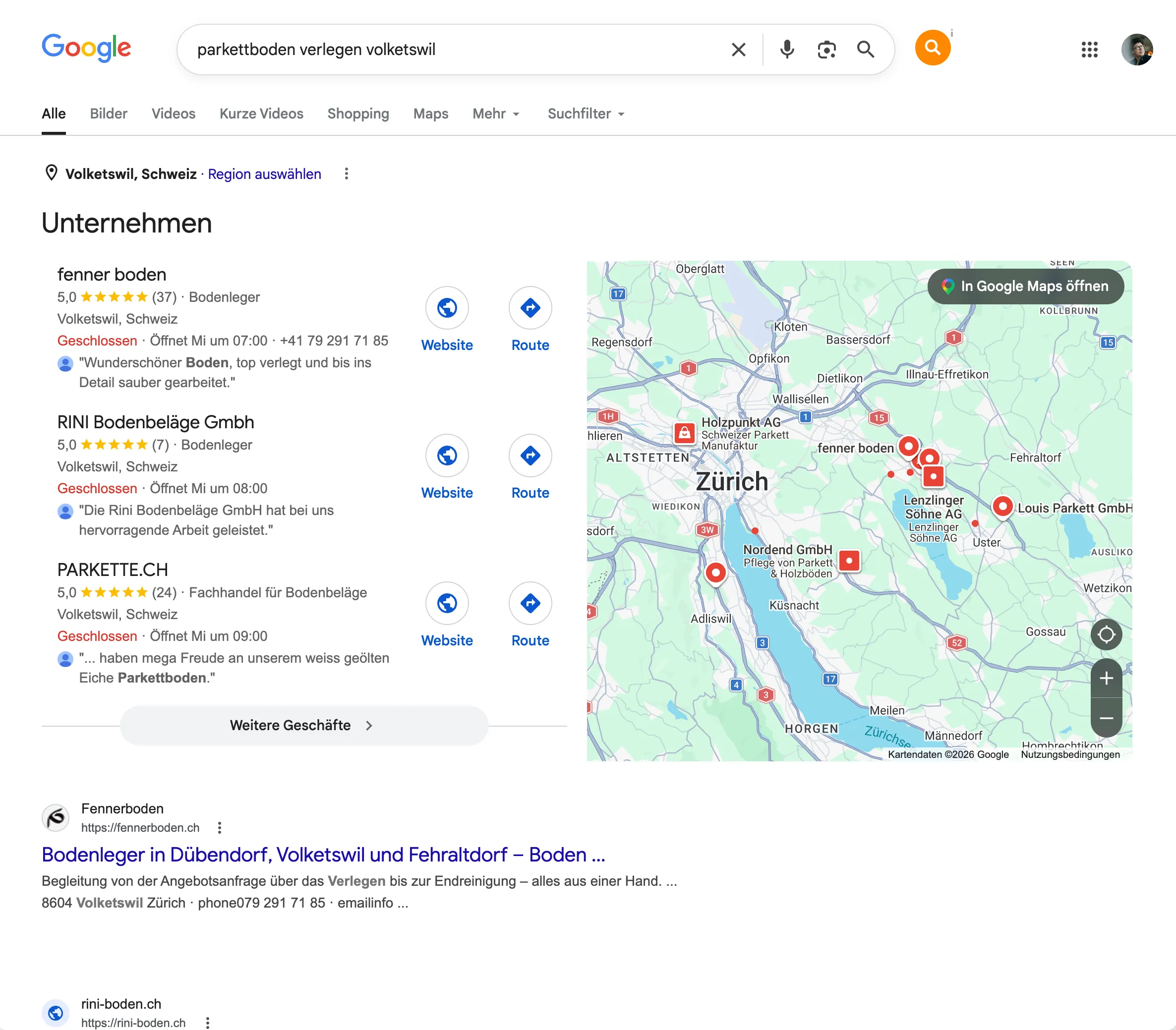1176x1030 pixels.
Task: Click the Kartendaten ©2026 Google text
Action: click(x=948, y=754)
